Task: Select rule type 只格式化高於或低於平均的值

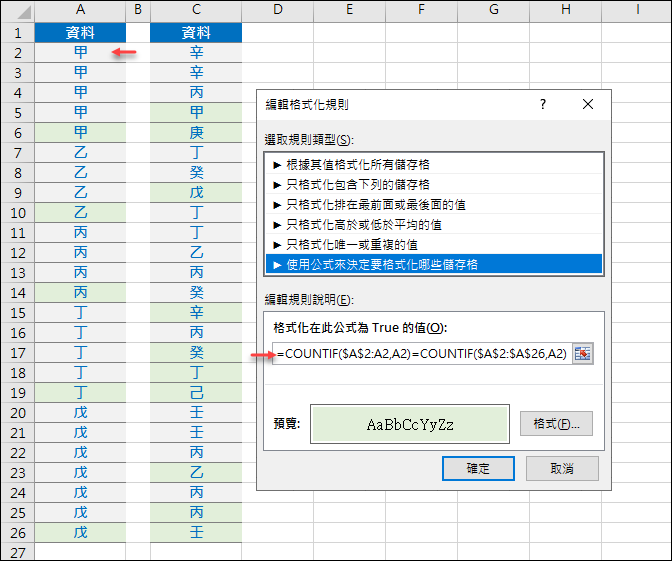Action: coord(434,225)
